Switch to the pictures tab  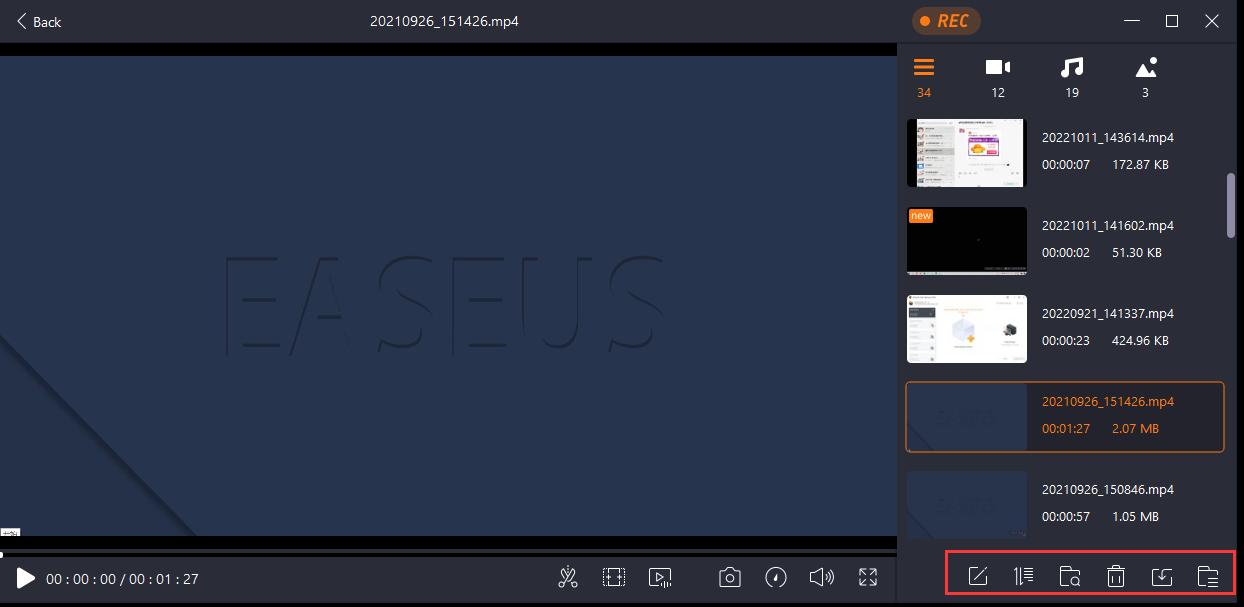(x=1146, y=78)
